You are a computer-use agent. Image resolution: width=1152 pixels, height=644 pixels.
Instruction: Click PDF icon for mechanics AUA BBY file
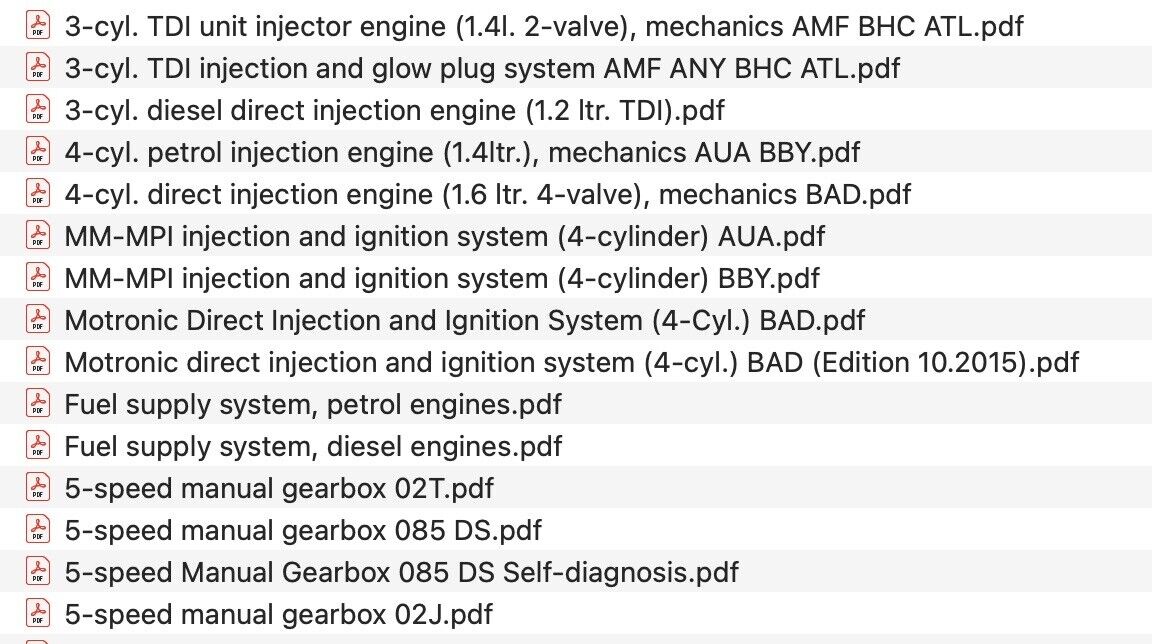pyautogui.click(x=37, y=152)
